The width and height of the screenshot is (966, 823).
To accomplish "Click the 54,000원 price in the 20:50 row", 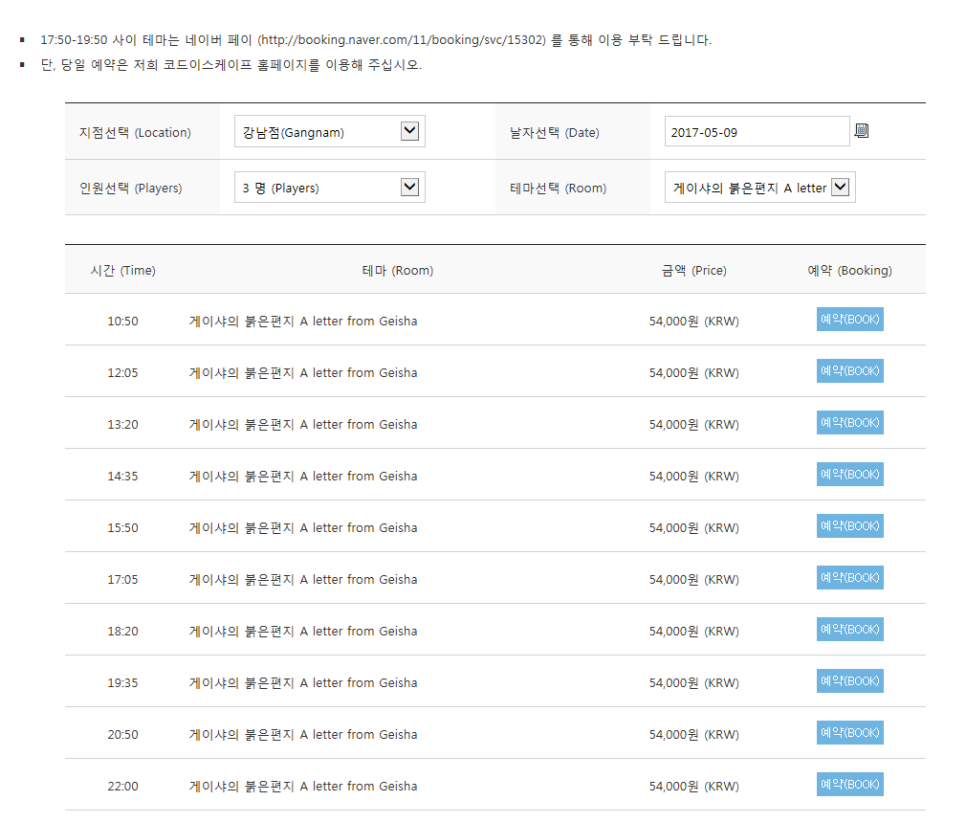I will [x=694, y=735].
